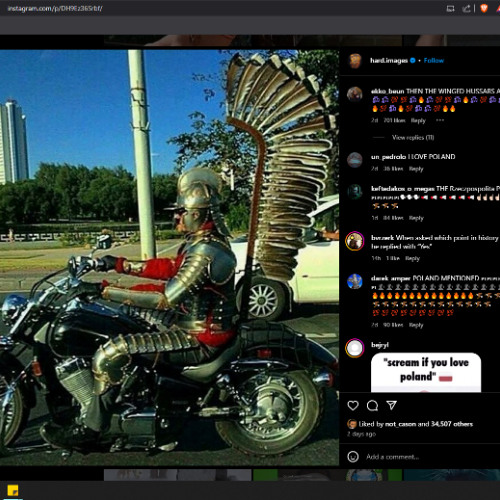Open comments with the speech bubble icon
The height and width of the screenshot is (500, 500).
372,405
